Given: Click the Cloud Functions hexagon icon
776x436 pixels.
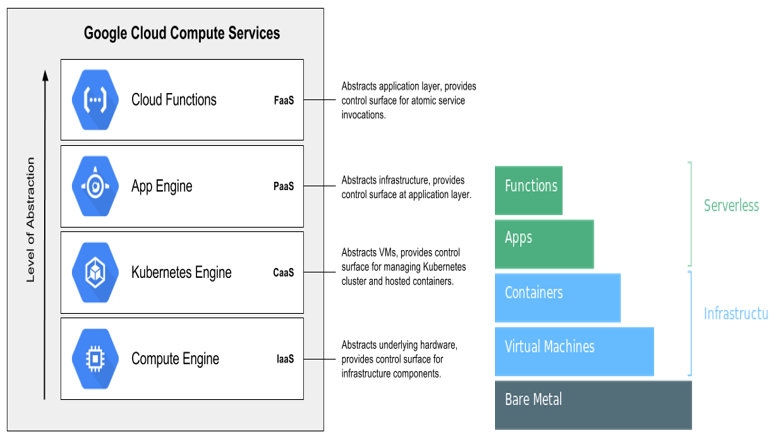Looking at the screenshot, I should (x=95, y=100).
